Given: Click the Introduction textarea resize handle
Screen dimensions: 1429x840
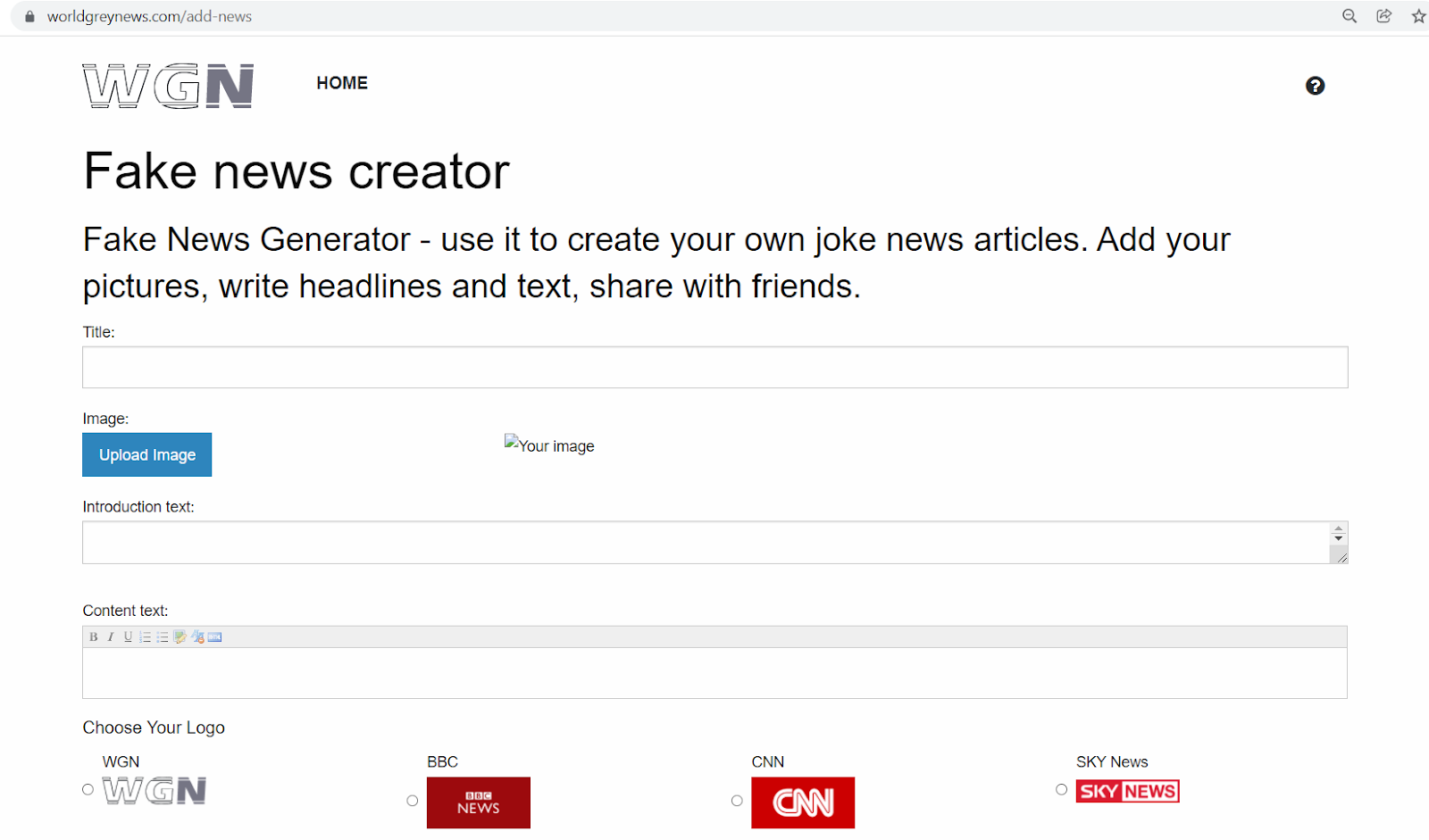Looking at the screenshot, I should (1341, 556).
